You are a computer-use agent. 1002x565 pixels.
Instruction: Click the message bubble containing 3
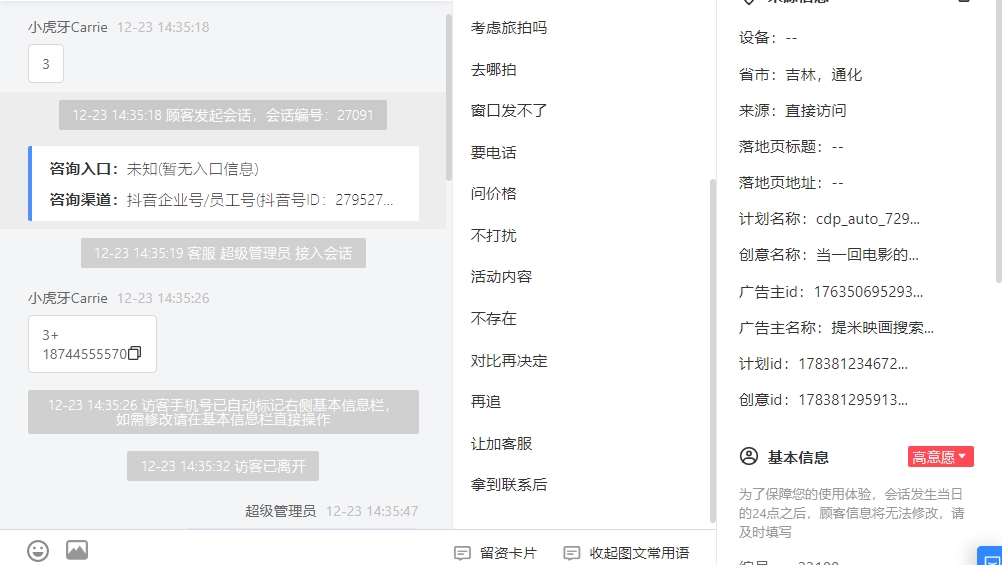coord(45,63)
